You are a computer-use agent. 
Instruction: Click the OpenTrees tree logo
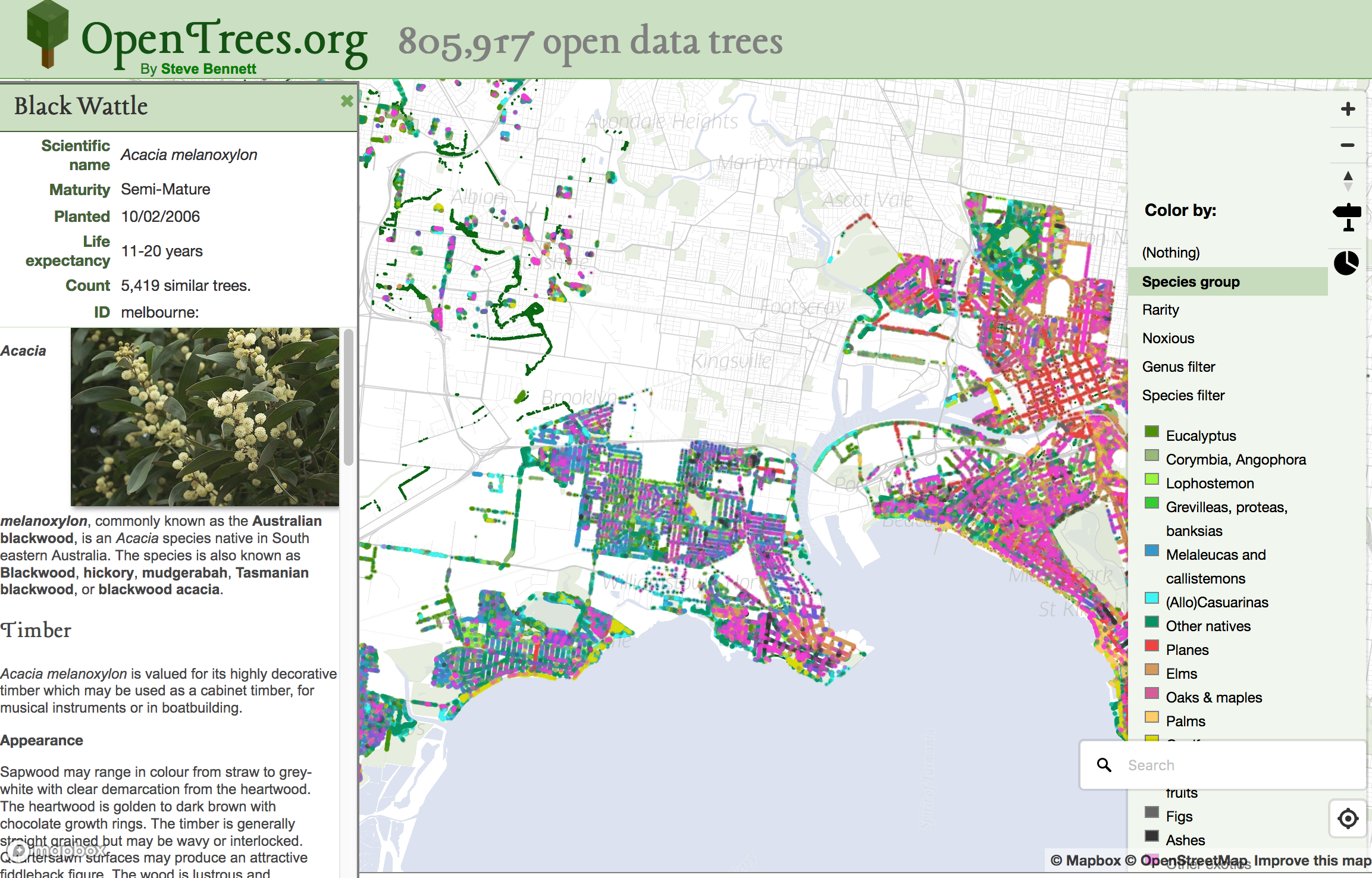coord(48,34)
